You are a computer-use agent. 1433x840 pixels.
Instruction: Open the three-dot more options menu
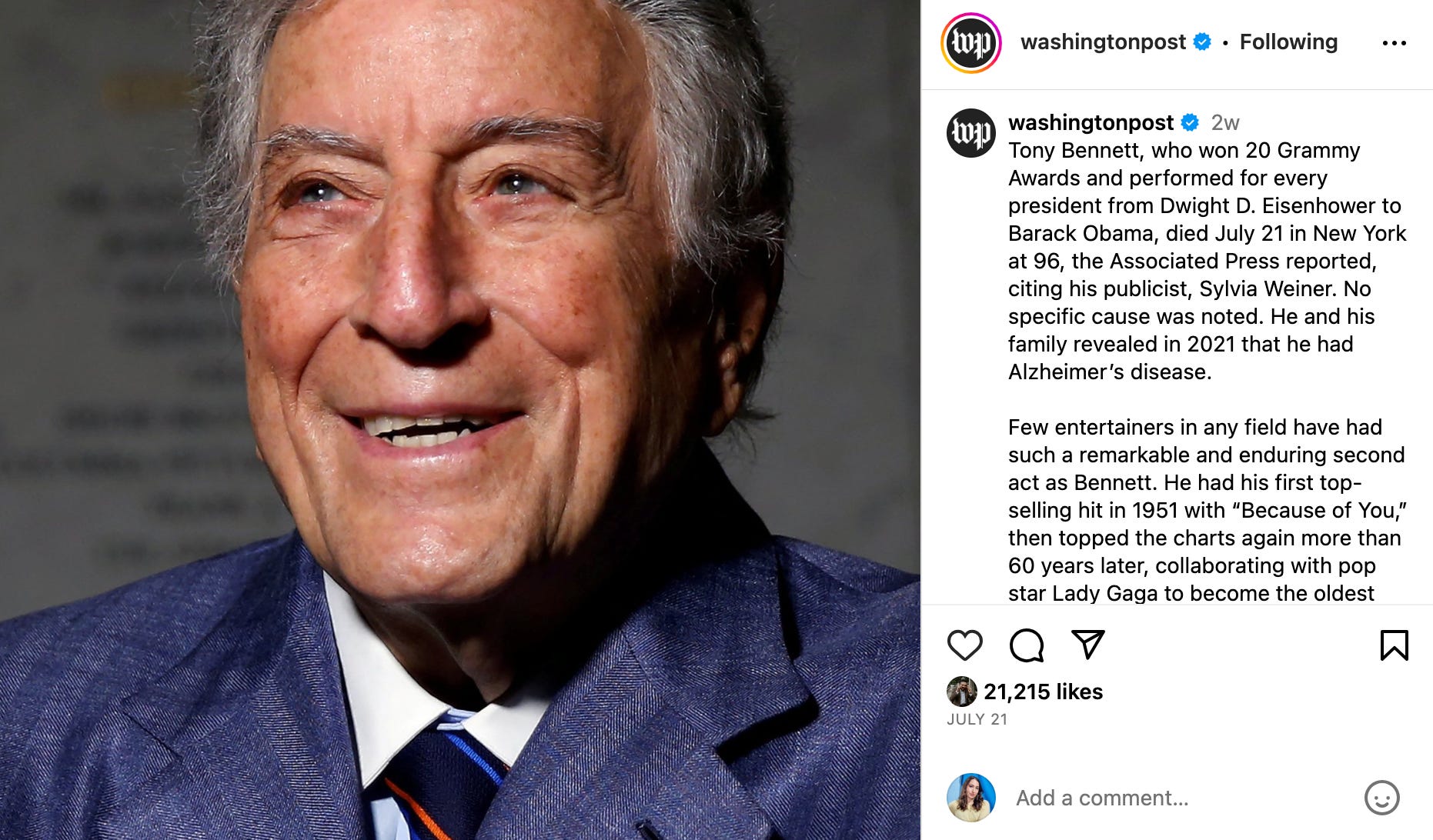coord(1394,43)
